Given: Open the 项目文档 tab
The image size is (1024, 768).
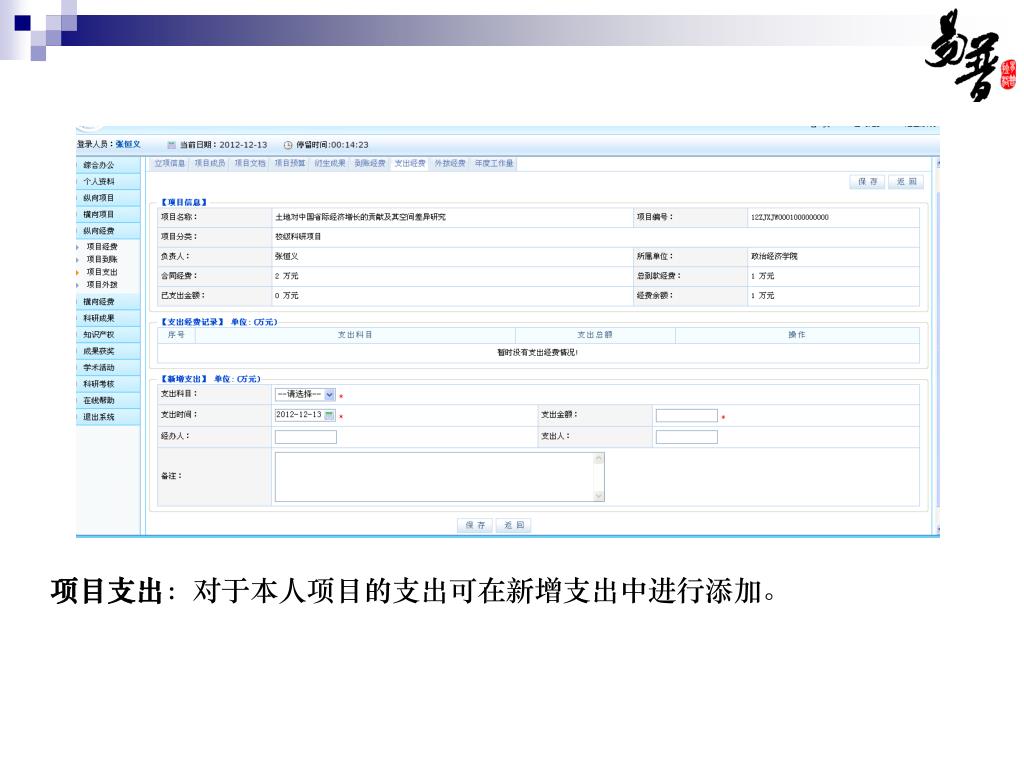Looking at the screenshot, I should (x=250, y=163).
